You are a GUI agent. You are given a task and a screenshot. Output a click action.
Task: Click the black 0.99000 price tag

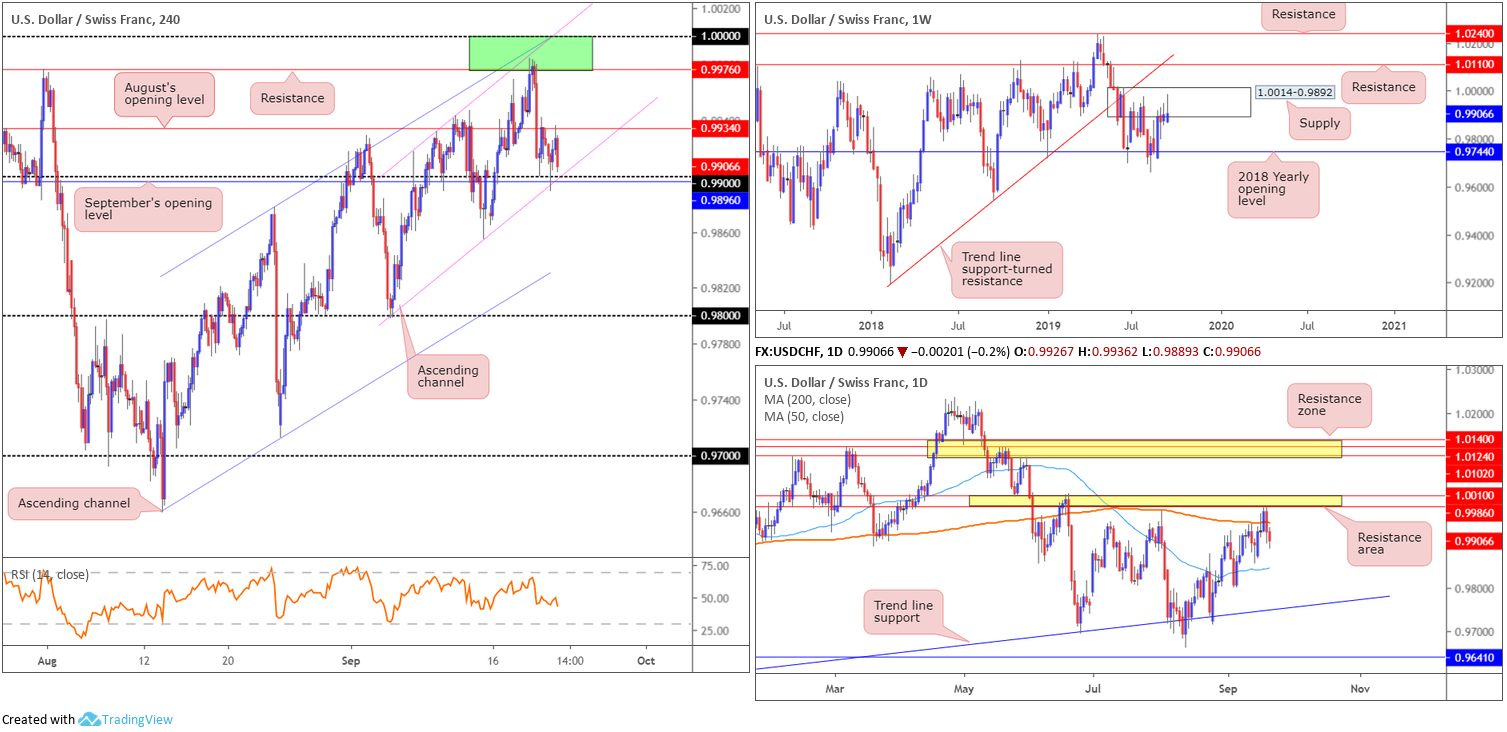722,184
